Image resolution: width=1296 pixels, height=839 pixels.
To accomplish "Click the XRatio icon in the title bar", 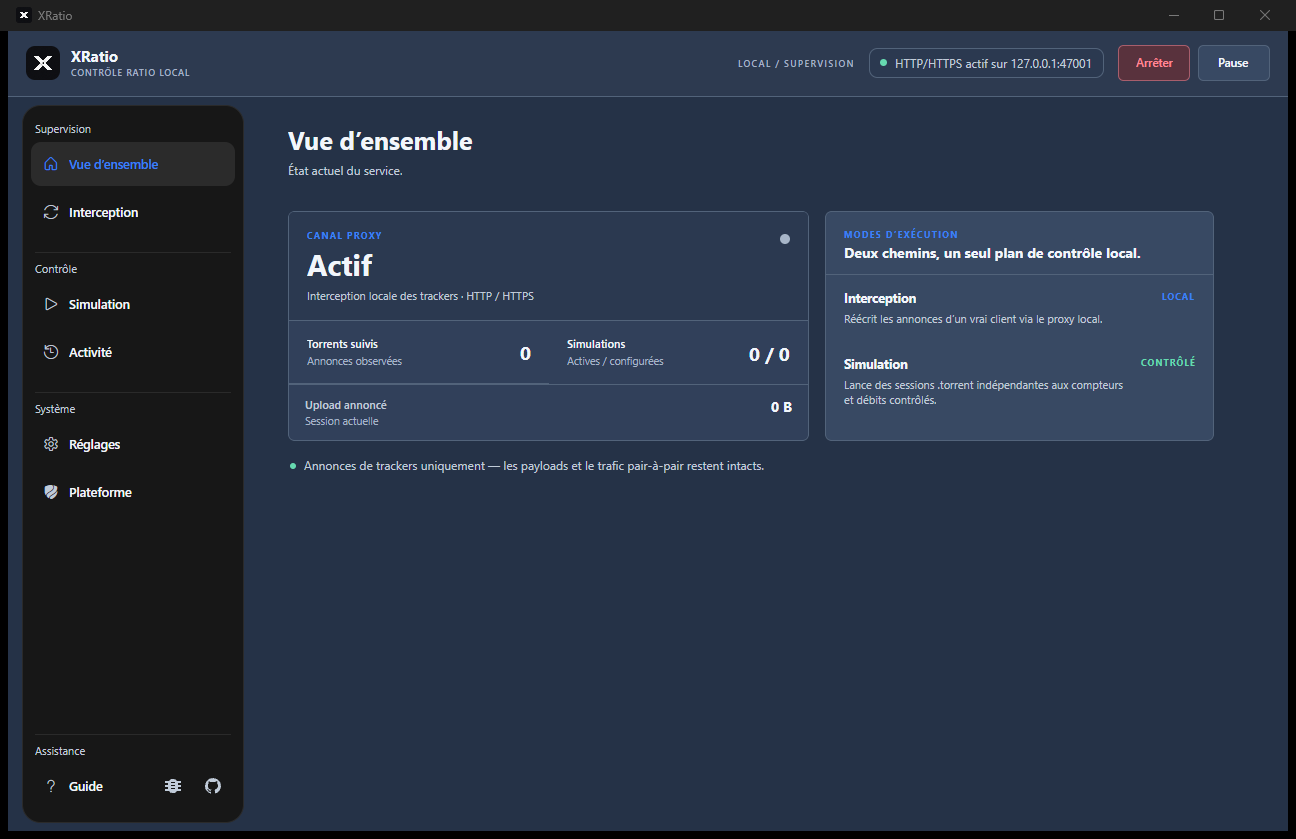I will click(x=24, y=15).
